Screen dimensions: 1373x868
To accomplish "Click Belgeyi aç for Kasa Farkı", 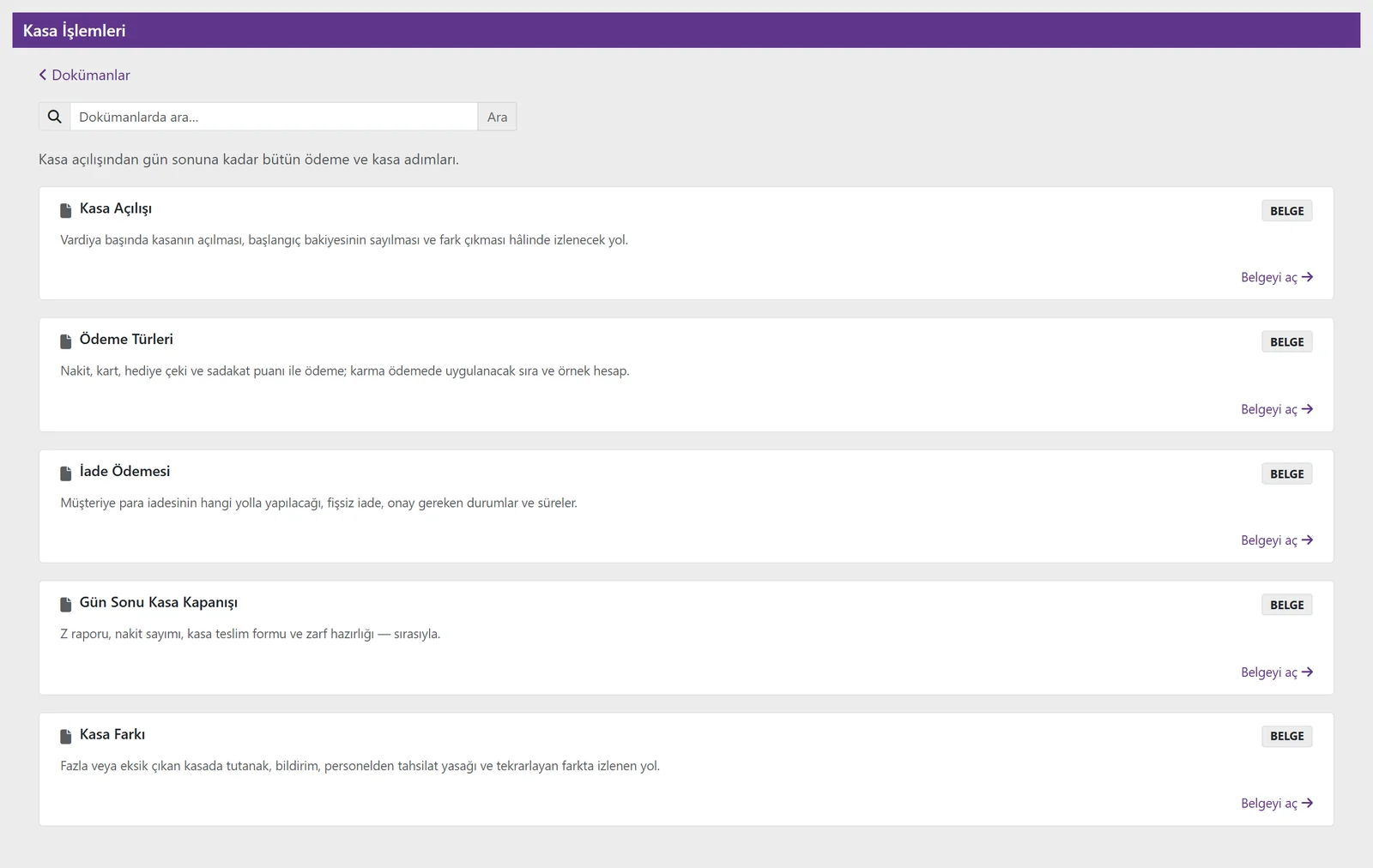I will (1277, 804).
